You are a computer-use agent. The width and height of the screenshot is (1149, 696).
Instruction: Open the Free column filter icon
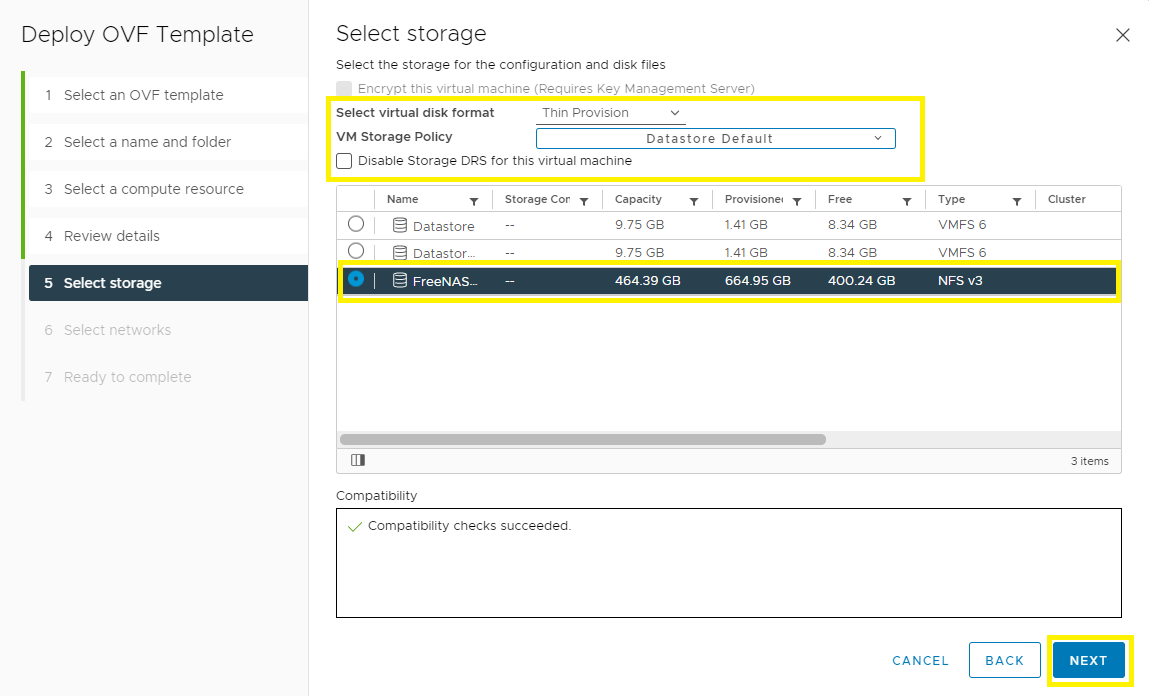[x=907, y=201]
